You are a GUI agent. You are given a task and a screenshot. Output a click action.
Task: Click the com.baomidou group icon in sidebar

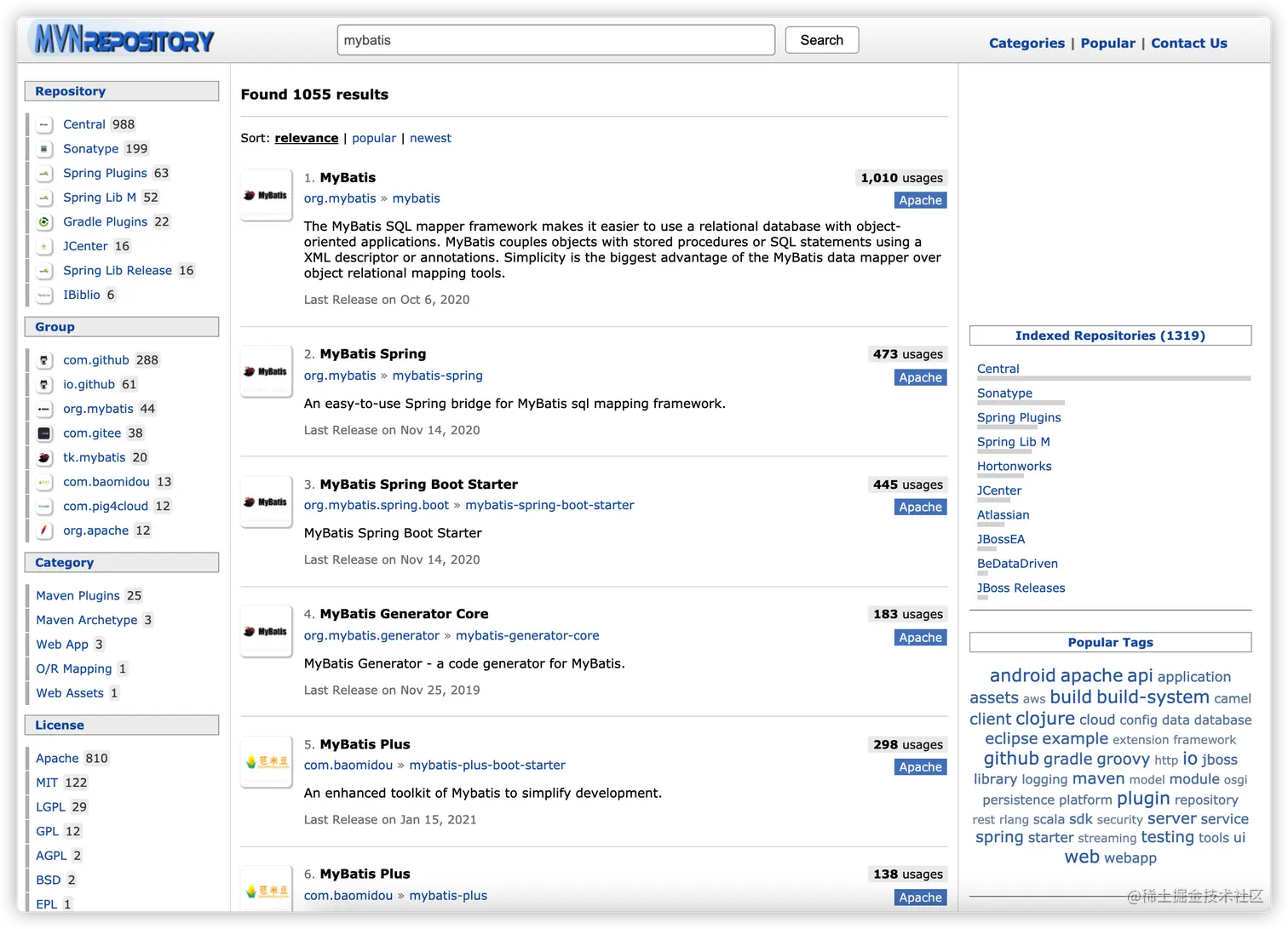coord(44,482)
